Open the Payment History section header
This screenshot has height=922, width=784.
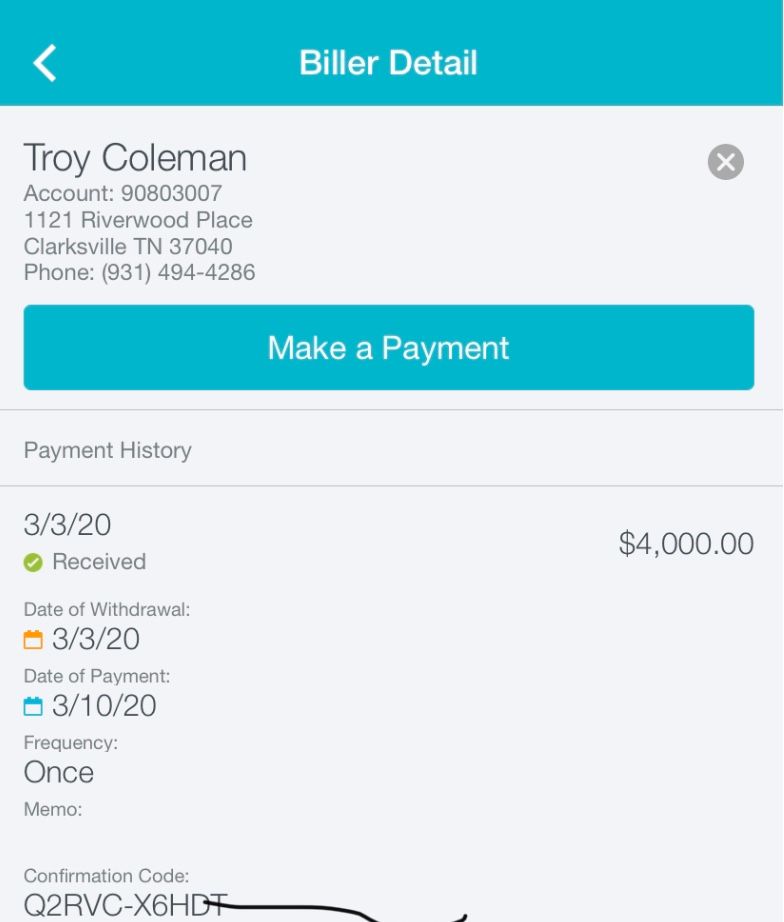[108, 450]
